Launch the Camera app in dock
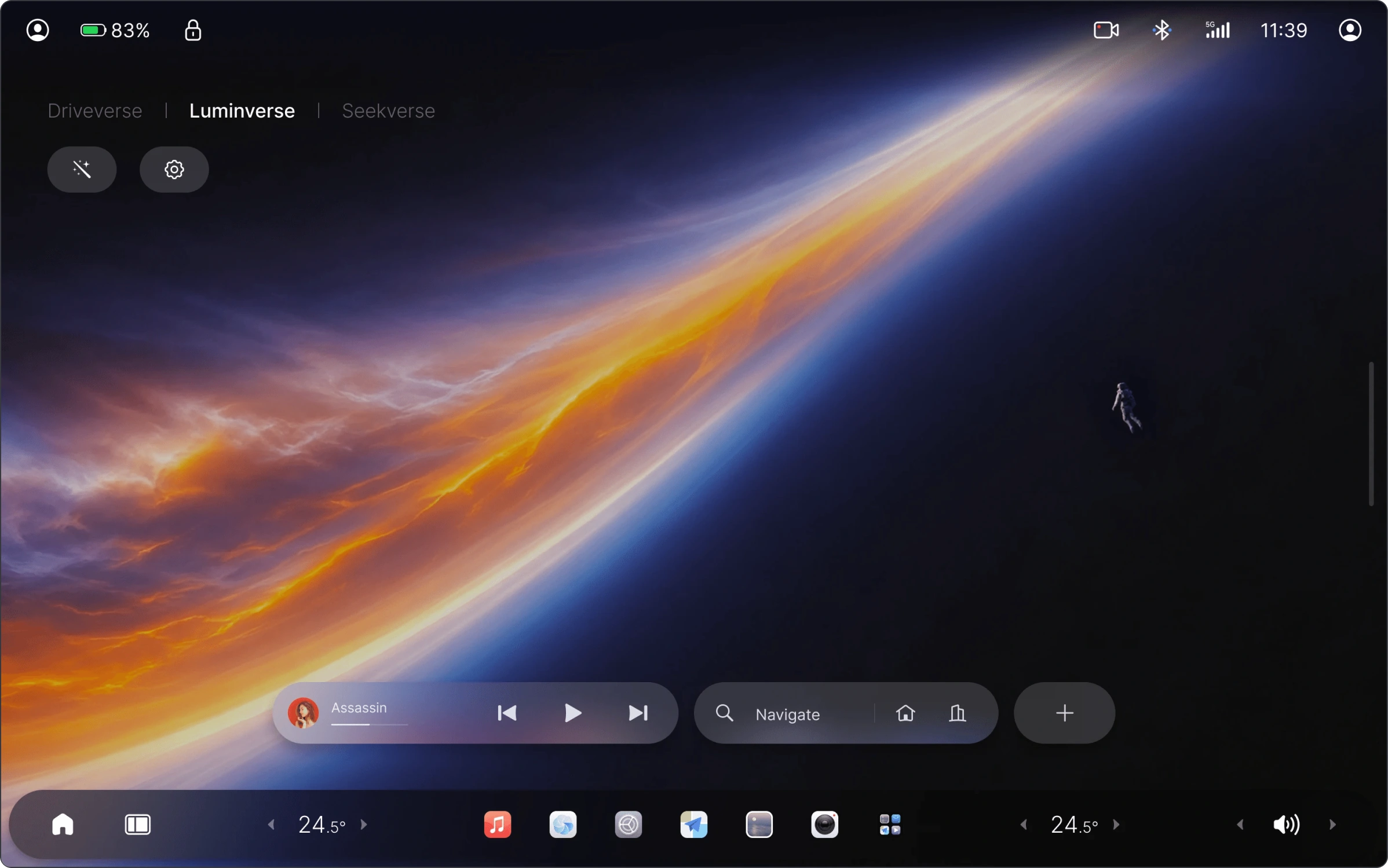This screenshot has height=868, width=1388. (x=824, y=824)
